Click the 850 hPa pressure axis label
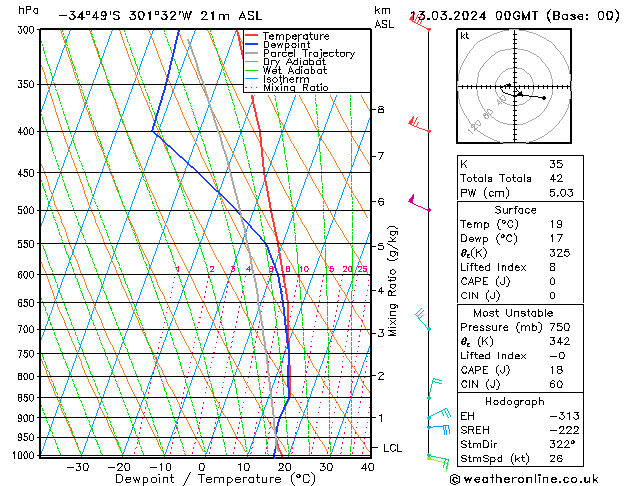This screenshot has height=486, width=629. [27, 398]
